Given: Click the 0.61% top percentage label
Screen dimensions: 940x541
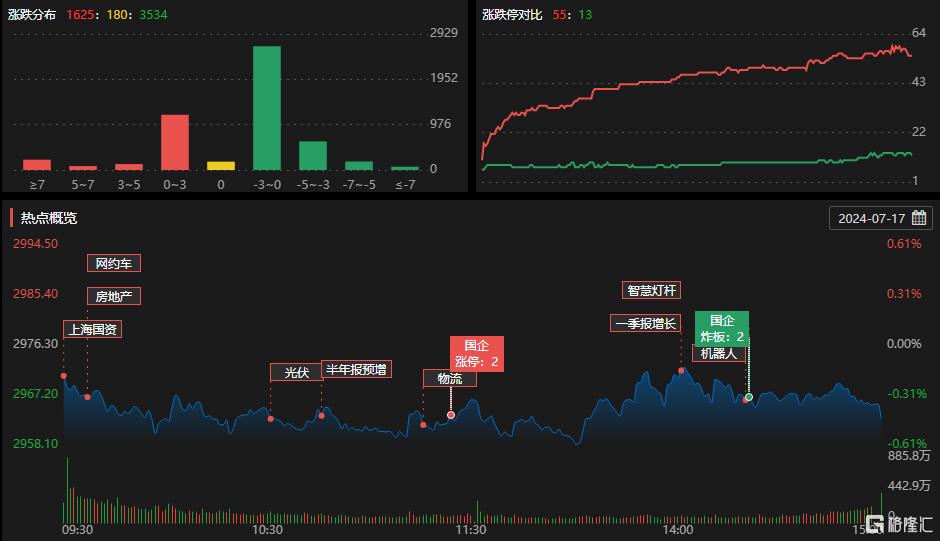Looking at the screenshot, I should 904,244.
